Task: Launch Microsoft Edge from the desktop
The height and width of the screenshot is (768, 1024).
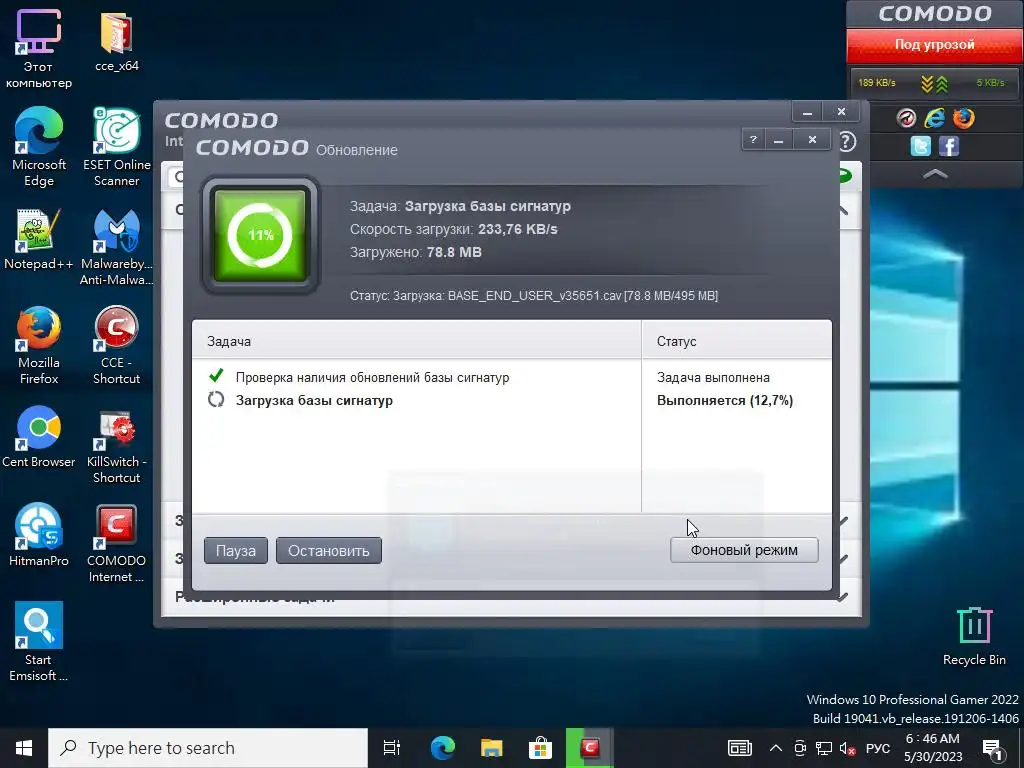Action: tap(39, 147)
